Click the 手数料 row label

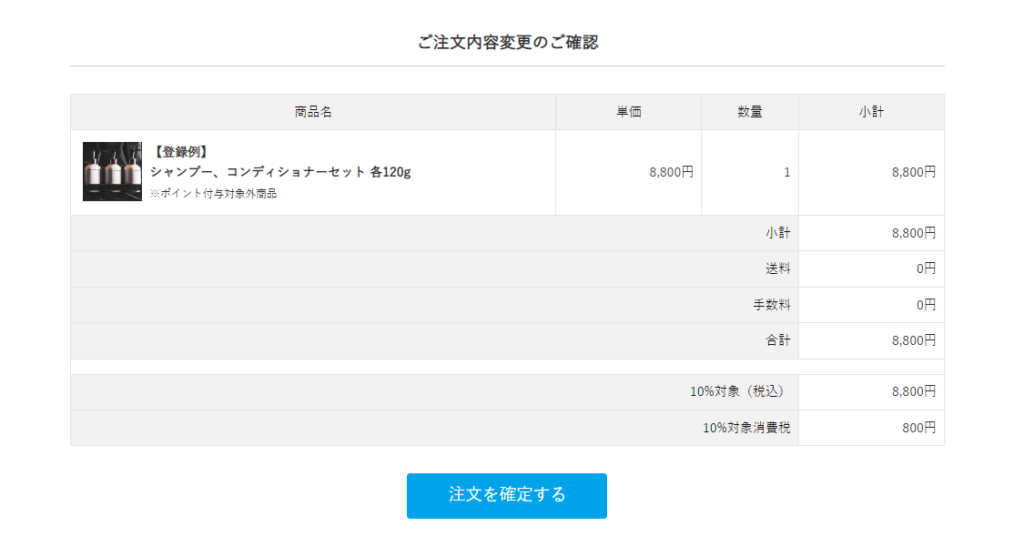click(x=771, y=305)
